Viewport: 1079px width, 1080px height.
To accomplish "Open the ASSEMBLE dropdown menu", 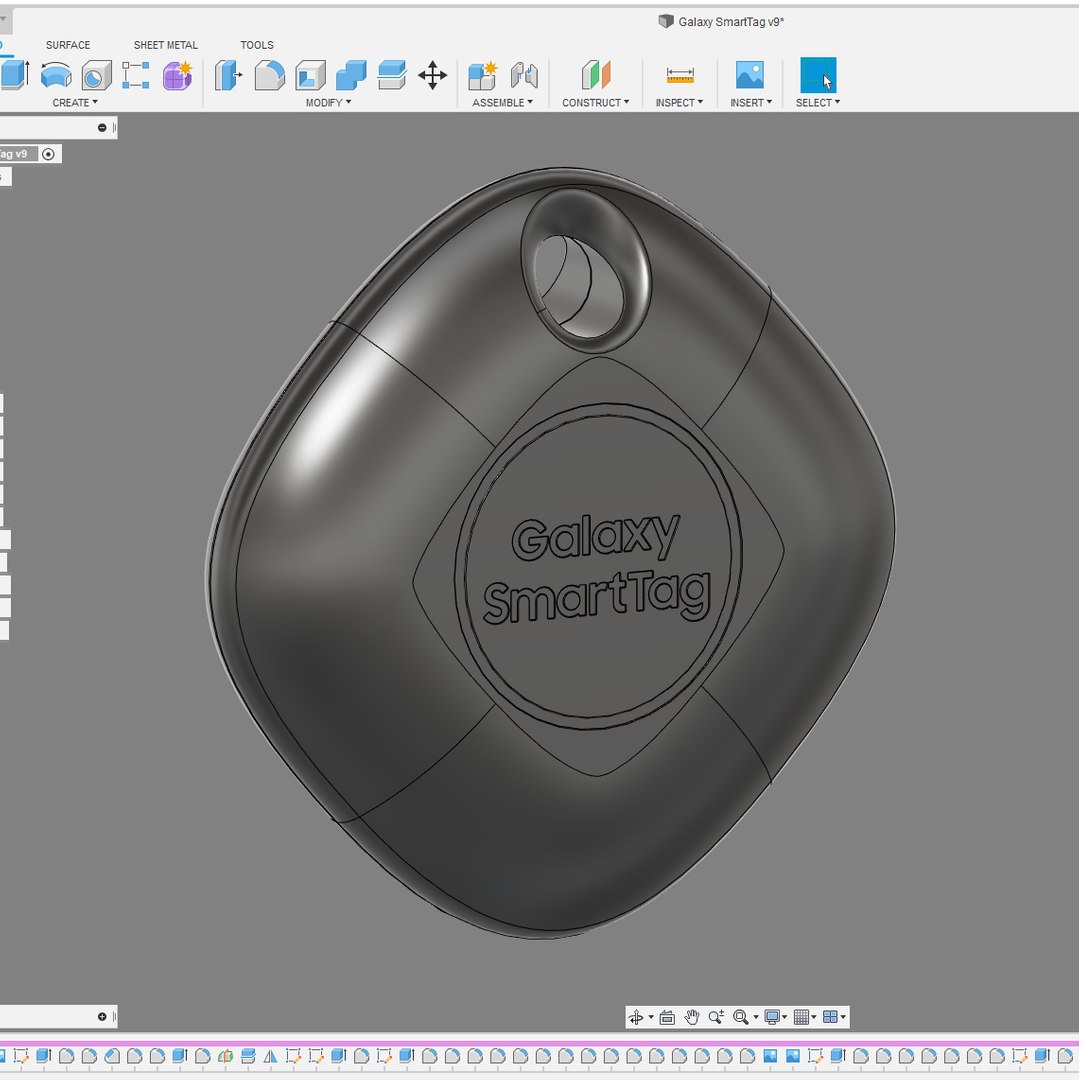I will tap(503, 103).
